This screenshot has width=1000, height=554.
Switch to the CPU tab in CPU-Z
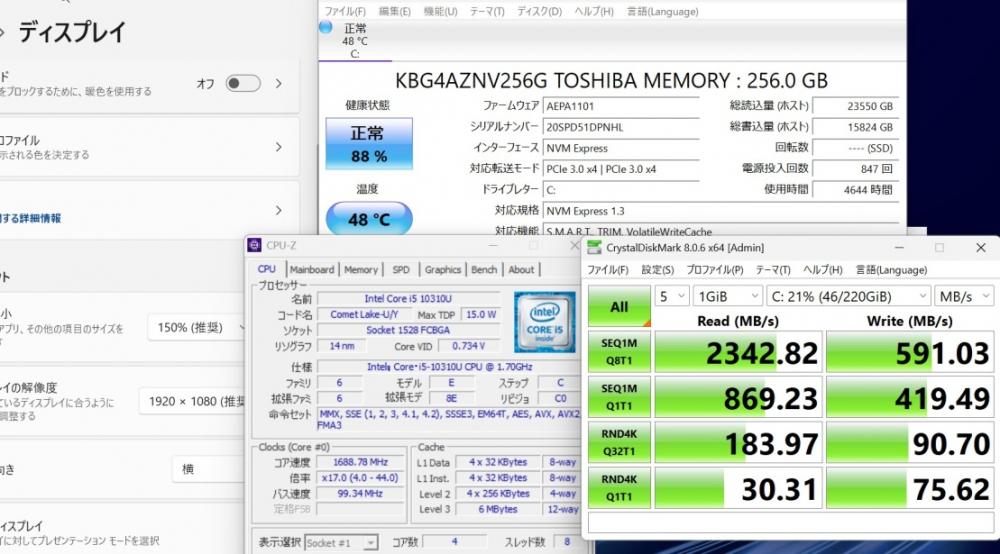(x=267, y=269)
